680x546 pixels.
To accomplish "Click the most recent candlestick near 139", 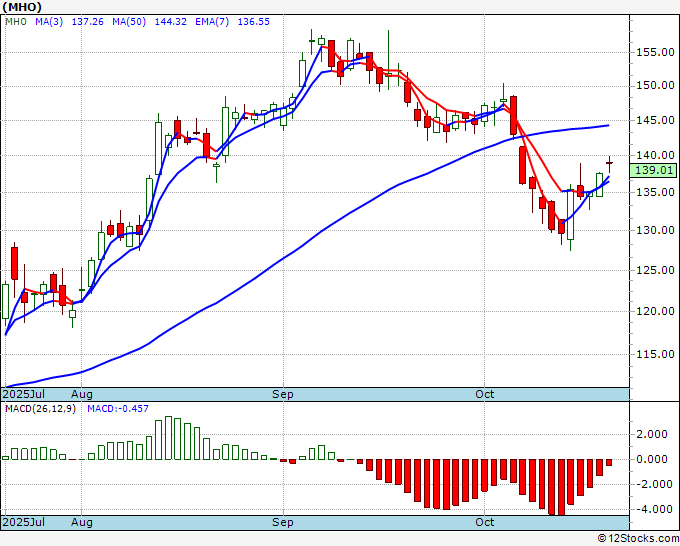I will (609, 163).
